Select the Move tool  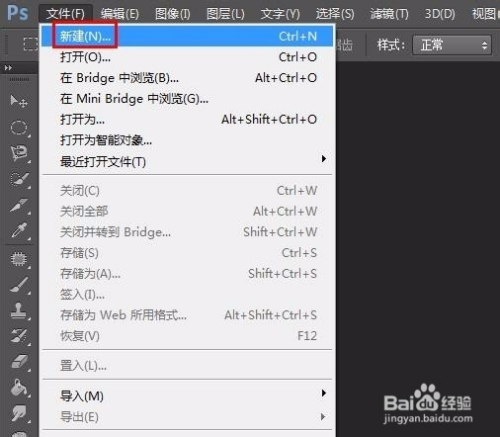tap(19, 101)
